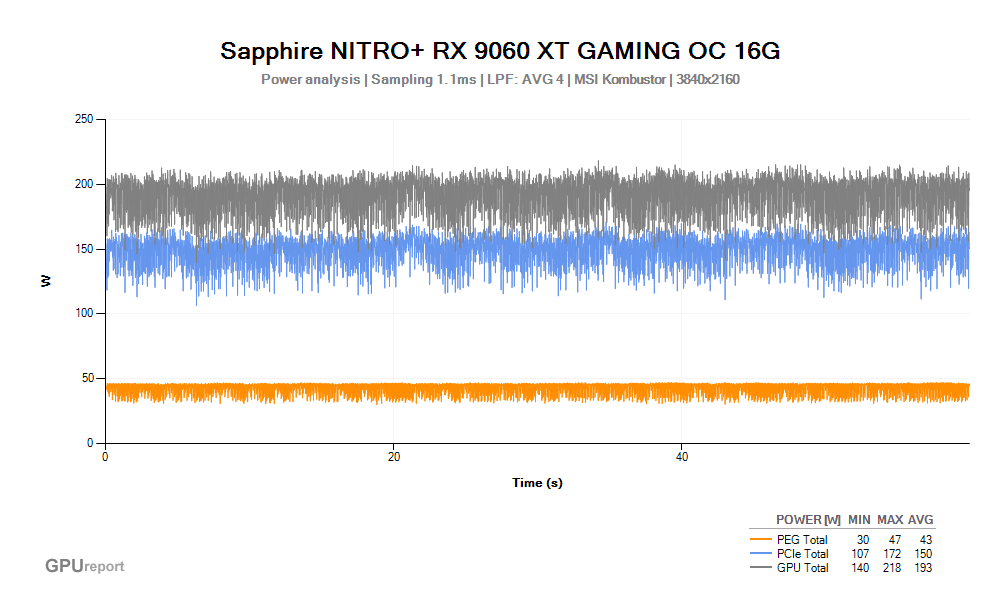Image resolution: width=1000 pixels, height=600 pixels.
Task: Click the Time (s) x-axis label
Action: click(x=537, y=483)
